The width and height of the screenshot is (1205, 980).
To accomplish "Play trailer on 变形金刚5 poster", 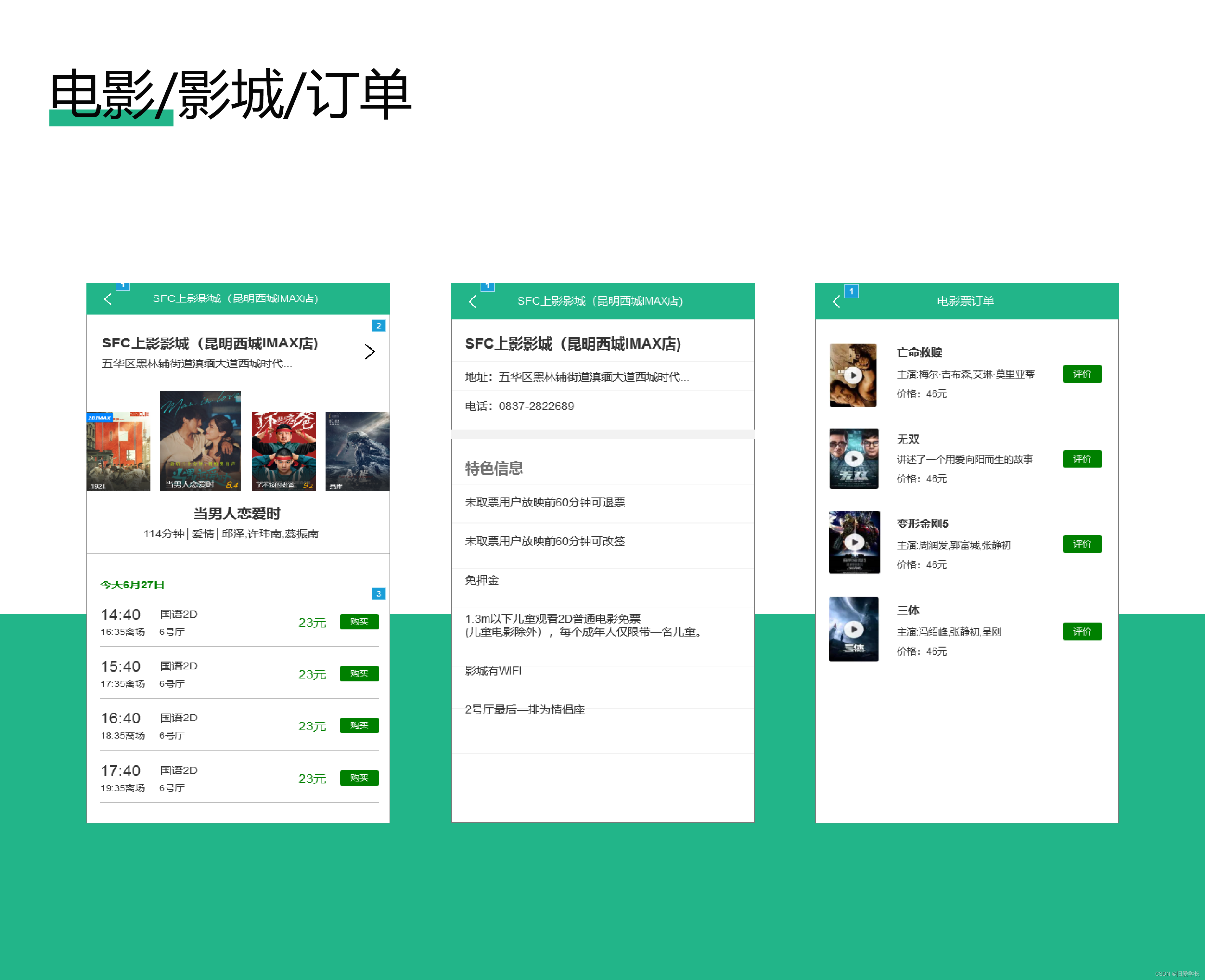I will pyautogui.click(x=854, y=542).
